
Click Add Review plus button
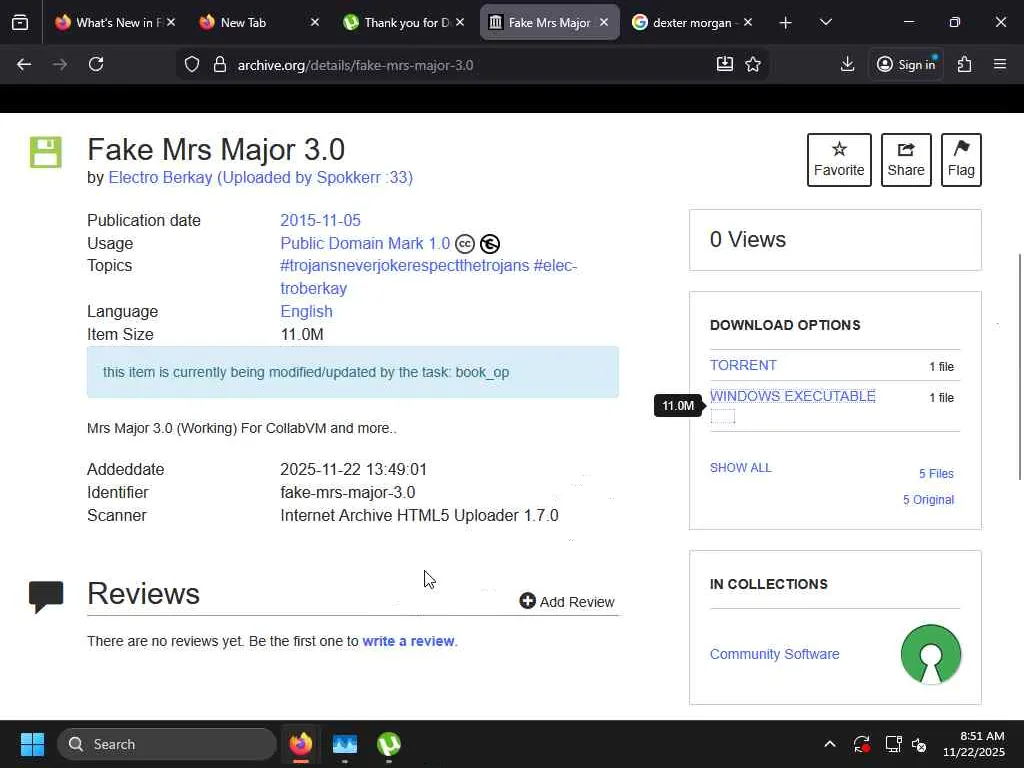(x=567, y=601)
